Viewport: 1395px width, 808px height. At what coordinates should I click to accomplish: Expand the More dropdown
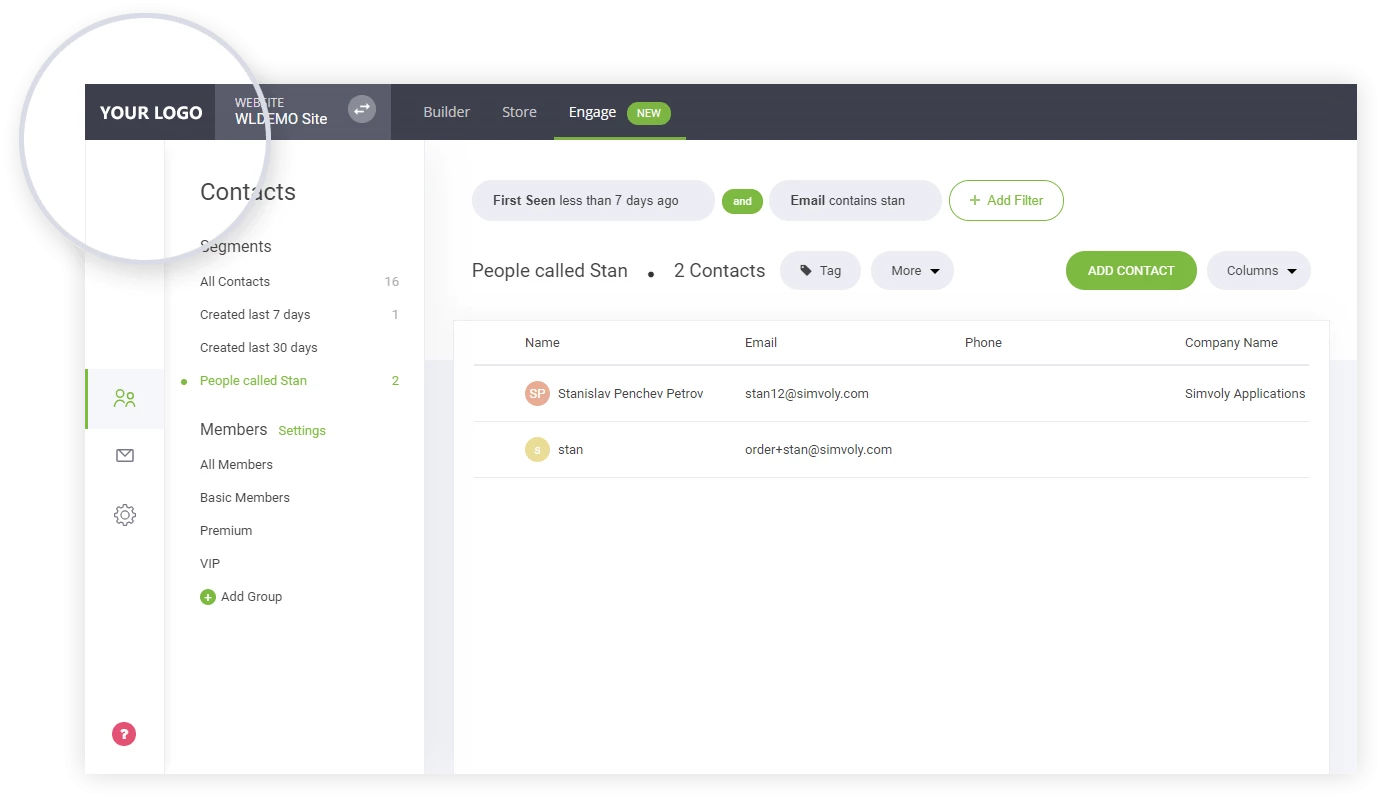[912, 271]
